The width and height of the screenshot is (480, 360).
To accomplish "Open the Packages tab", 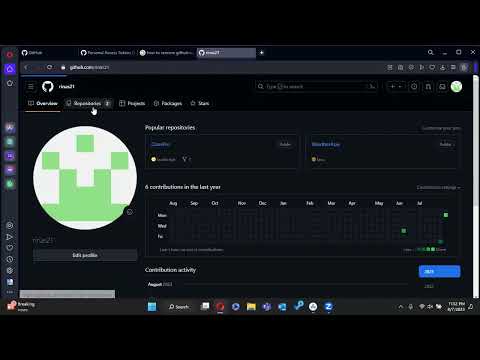I will coord(168,103).
